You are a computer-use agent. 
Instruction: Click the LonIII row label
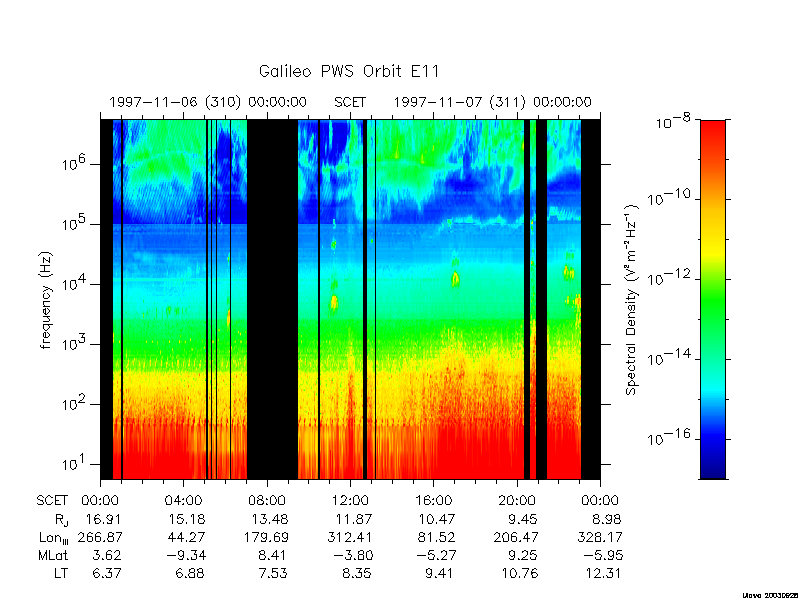tap(54, 538)
